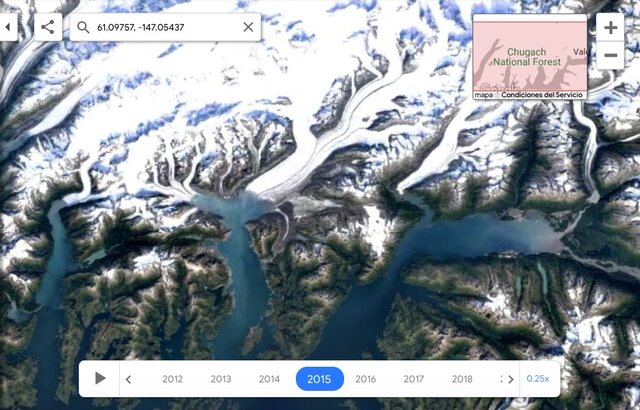Click the share icon button
This screenshot has width=640, height=410.
pyautogui.click(x=48, y=27)
